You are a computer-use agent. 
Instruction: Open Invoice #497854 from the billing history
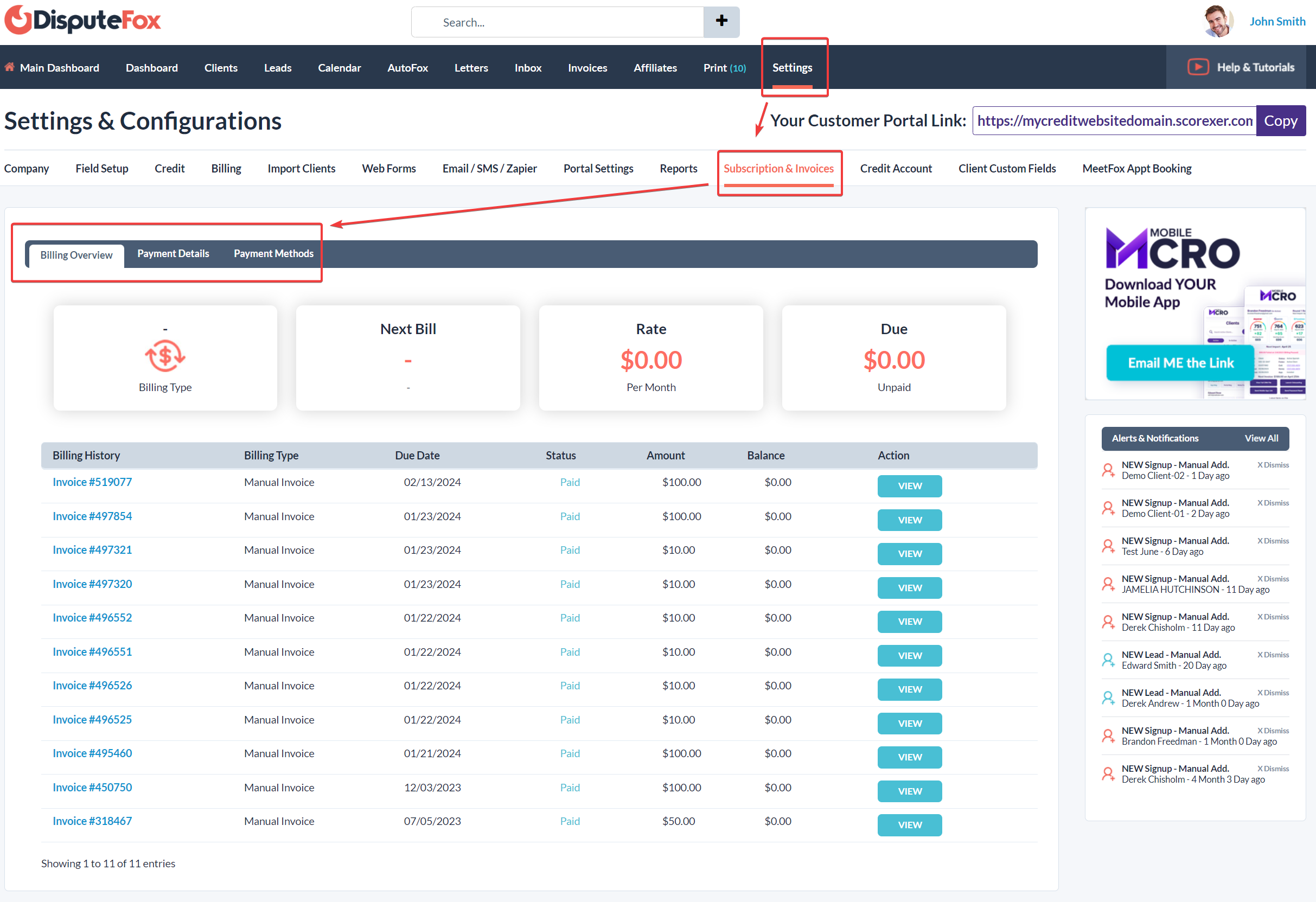pyautogui.click(x=92, y=516)
